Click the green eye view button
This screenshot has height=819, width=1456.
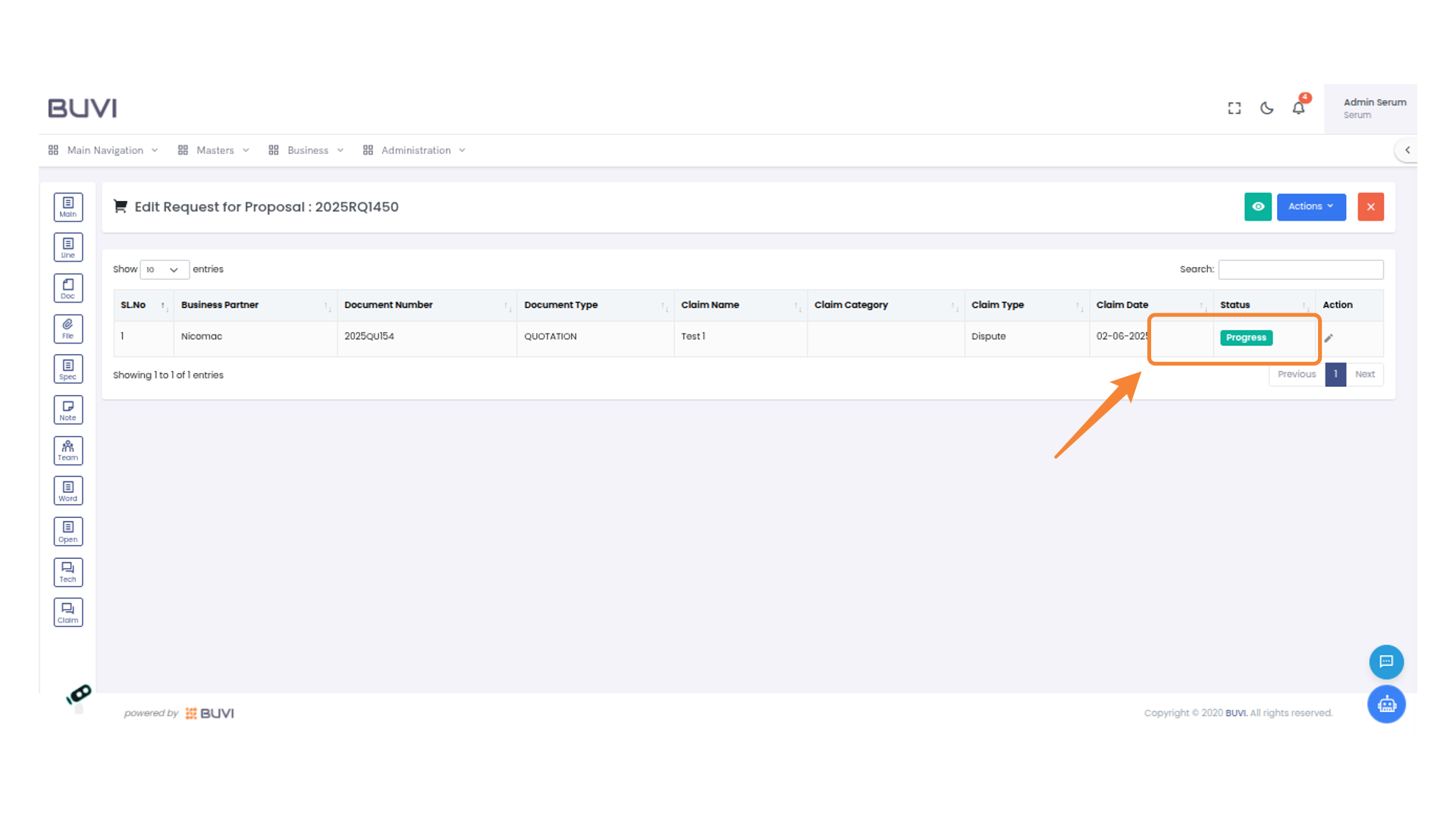coord(1257,207)
